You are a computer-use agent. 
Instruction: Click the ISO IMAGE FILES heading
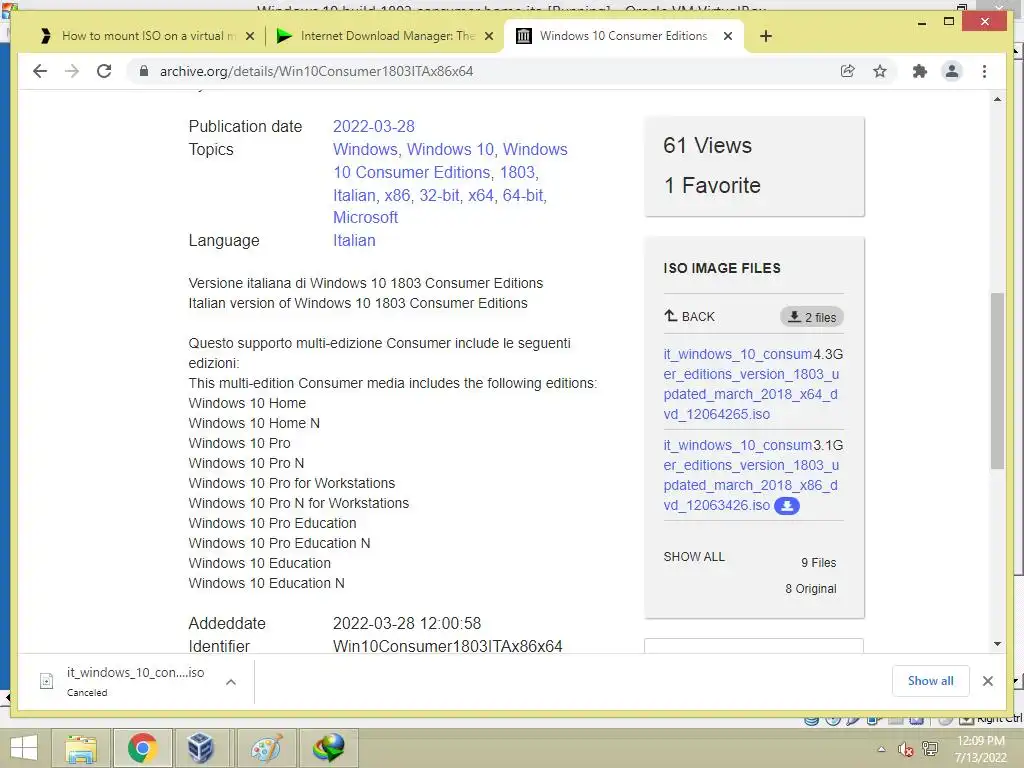pyautogui.click(x=722, y=268)
